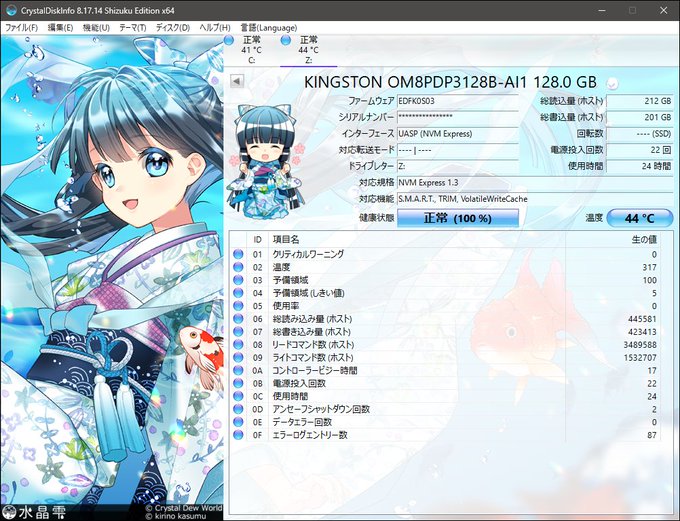Click the 44 °C temperature button
The image size is (680, 521).
pyautogui.click(x=640, y=218)
